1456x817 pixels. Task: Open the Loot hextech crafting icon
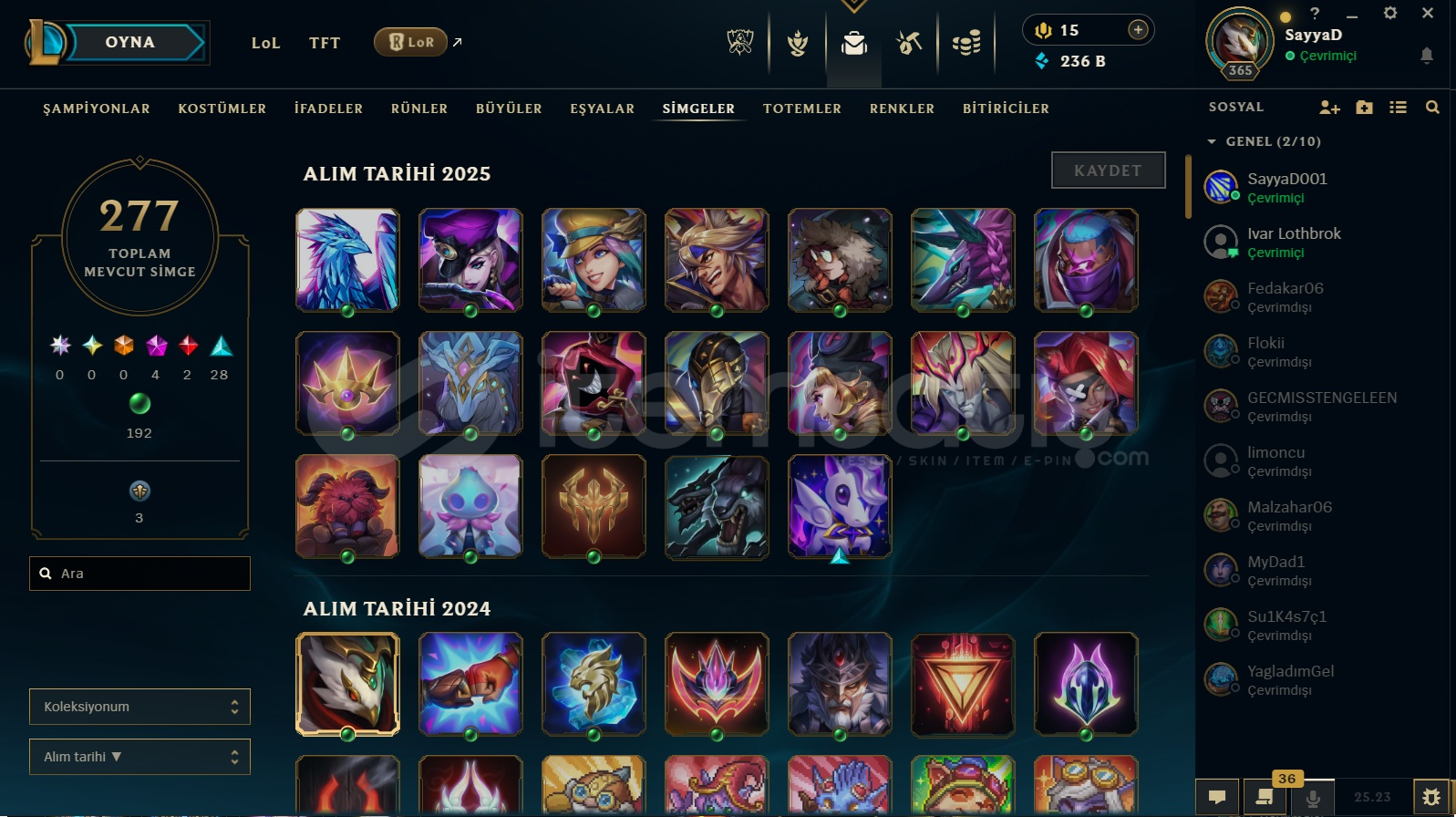(x=909, y=43)
